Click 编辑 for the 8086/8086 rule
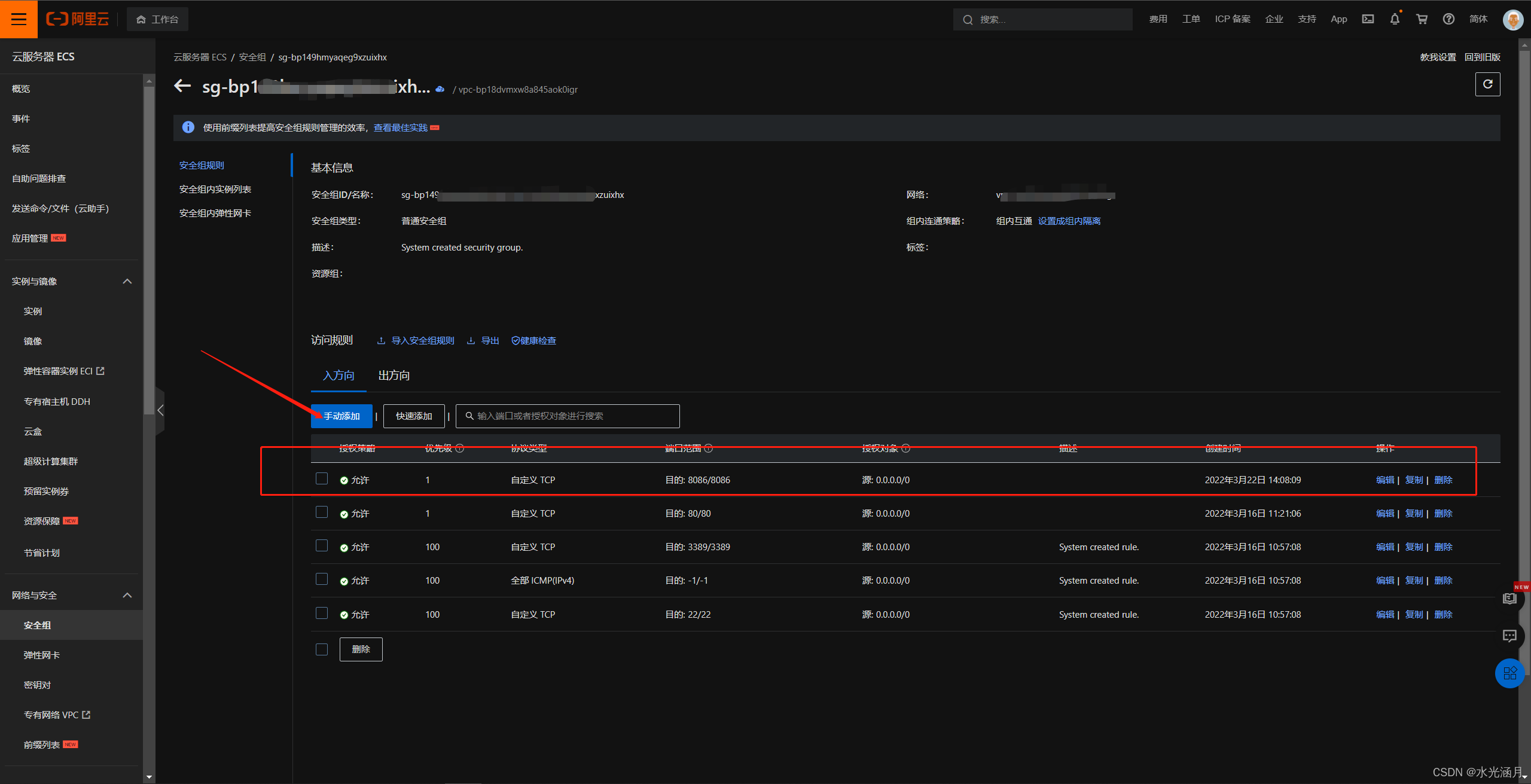 [x=1385, y=480]
